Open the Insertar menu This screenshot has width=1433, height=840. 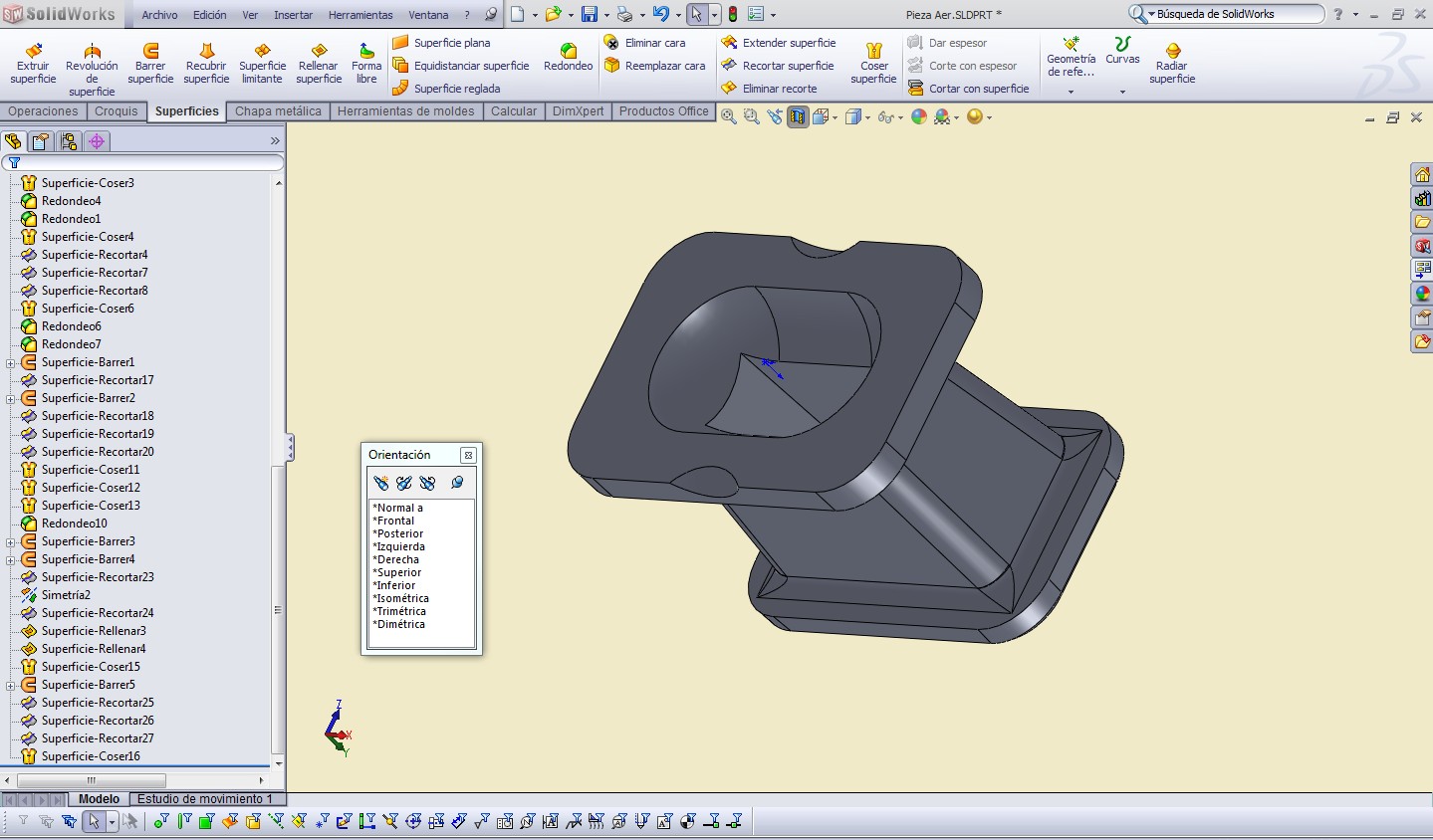click(x=293, y=15)
